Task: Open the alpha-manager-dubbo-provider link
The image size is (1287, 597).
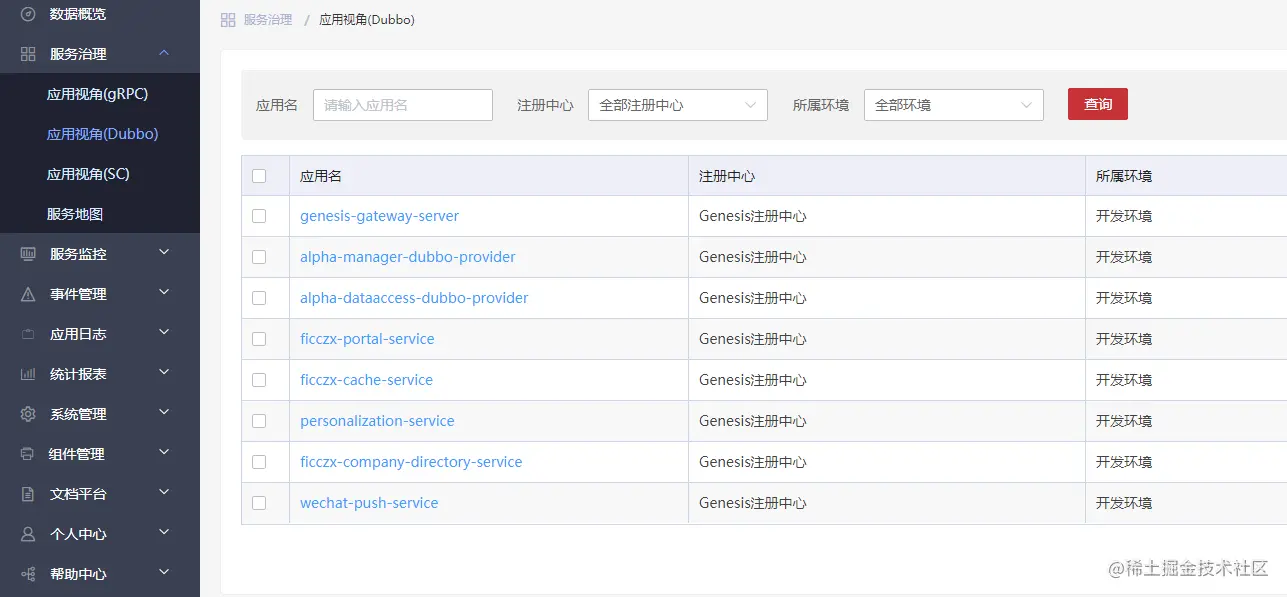Action: point(408,257)
